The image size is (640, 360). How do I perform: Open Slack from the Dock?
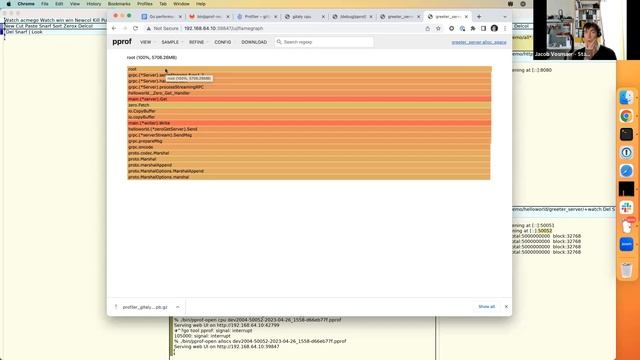(627, 207)
